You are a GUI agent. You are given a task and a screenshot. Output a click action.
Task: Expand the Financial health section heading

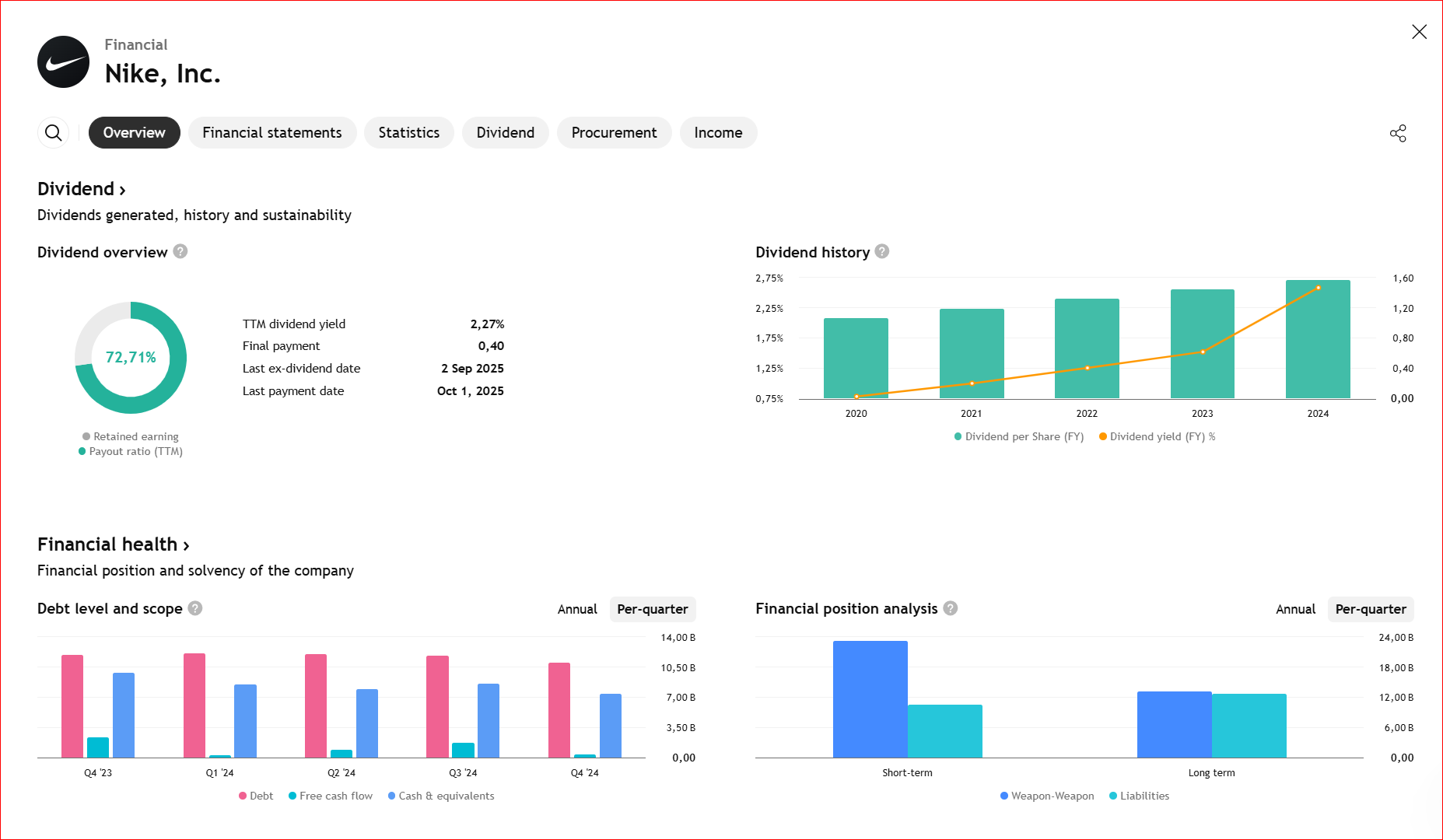click(114, 544)
